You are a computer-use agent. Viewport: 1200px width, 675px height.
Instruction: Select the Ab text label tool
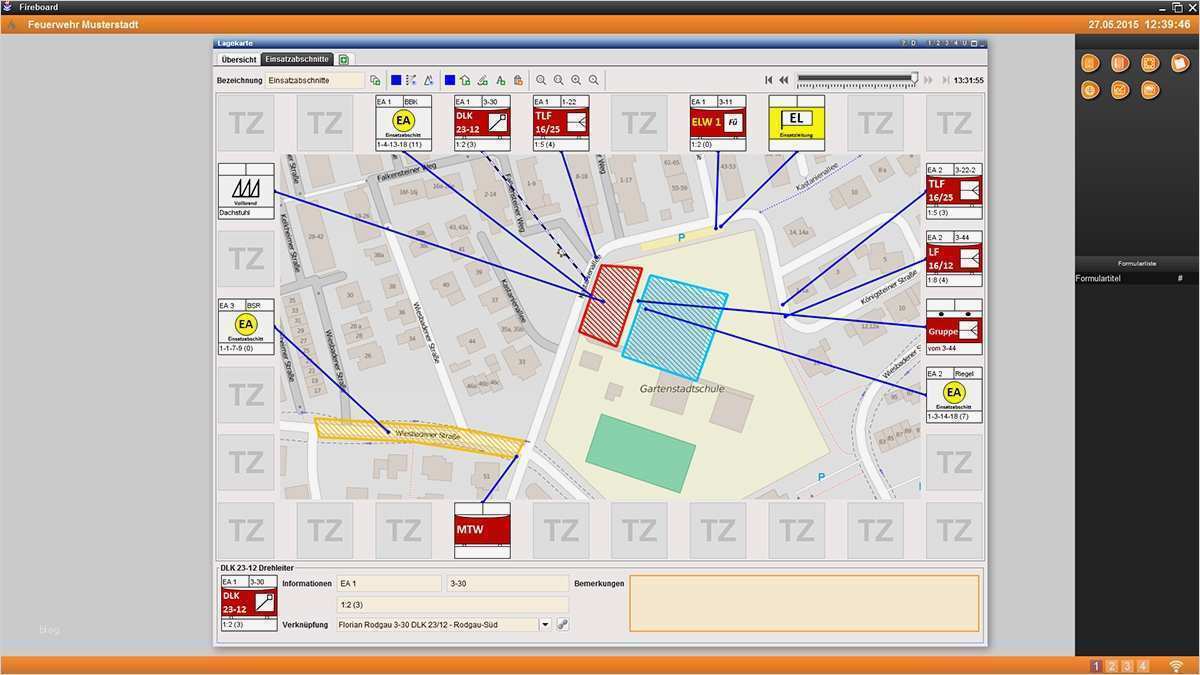pyautogui.click(x=500, y=80)
